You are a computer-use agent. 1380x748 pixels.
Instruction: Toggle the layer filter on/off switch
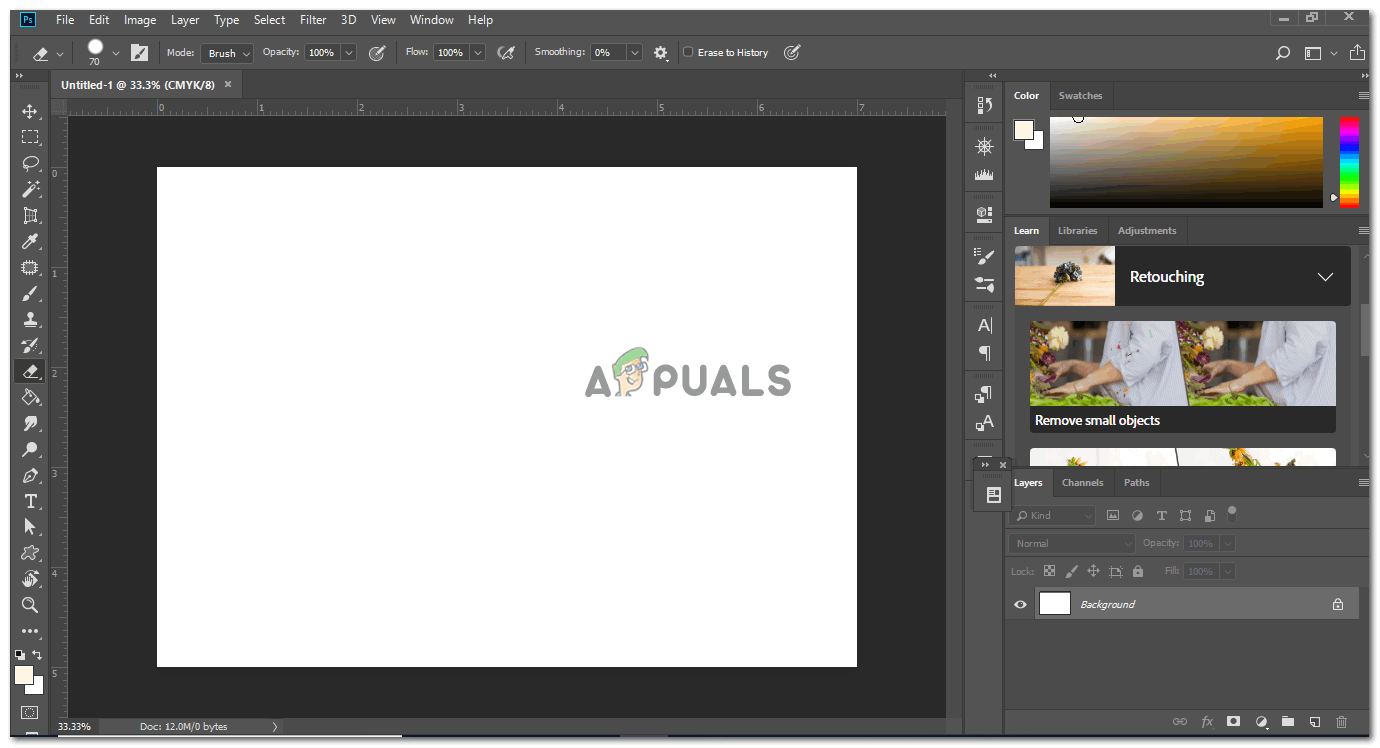point(1232,513)
